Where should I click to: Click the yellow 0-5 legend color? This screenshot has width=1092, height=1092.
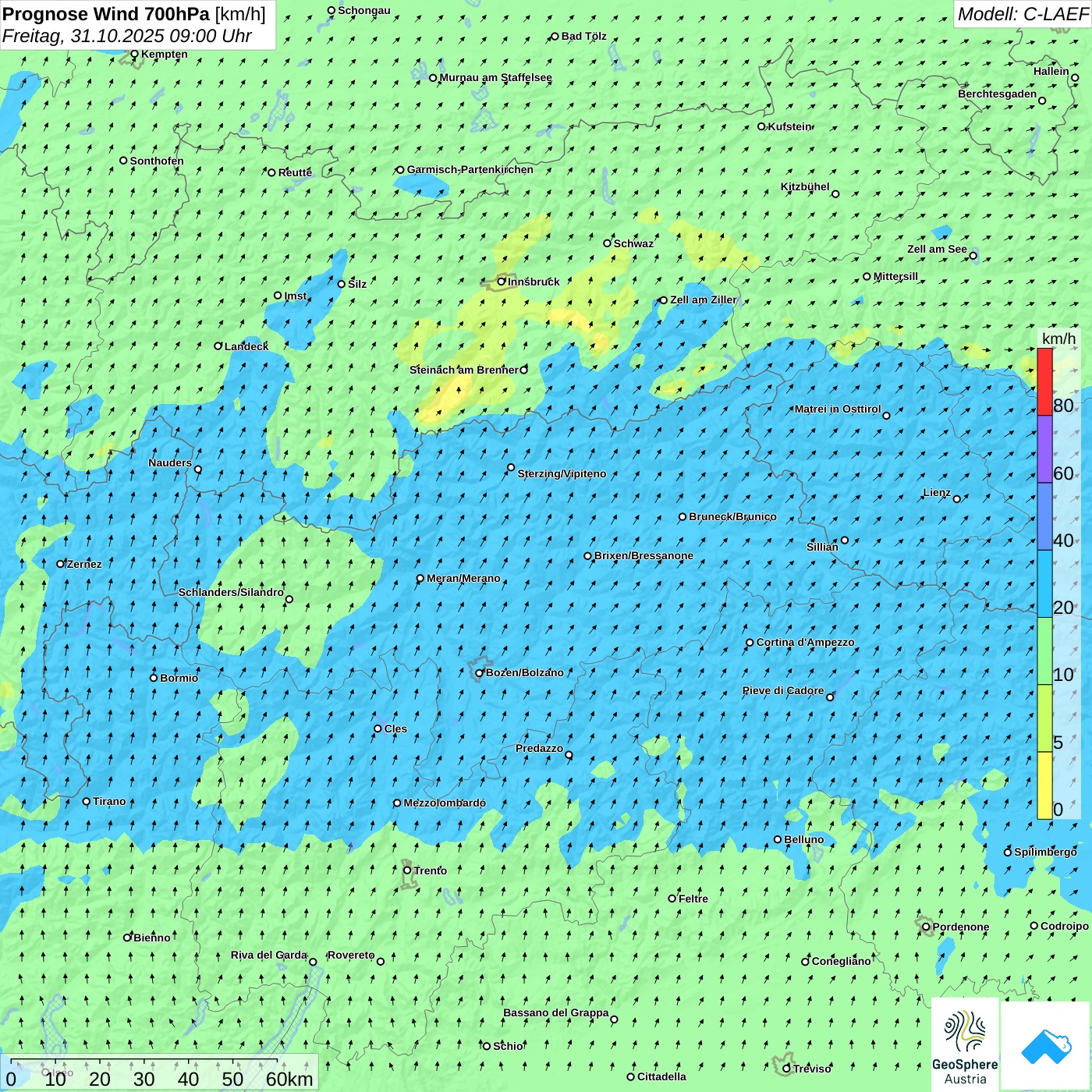tap(1044, 785)
